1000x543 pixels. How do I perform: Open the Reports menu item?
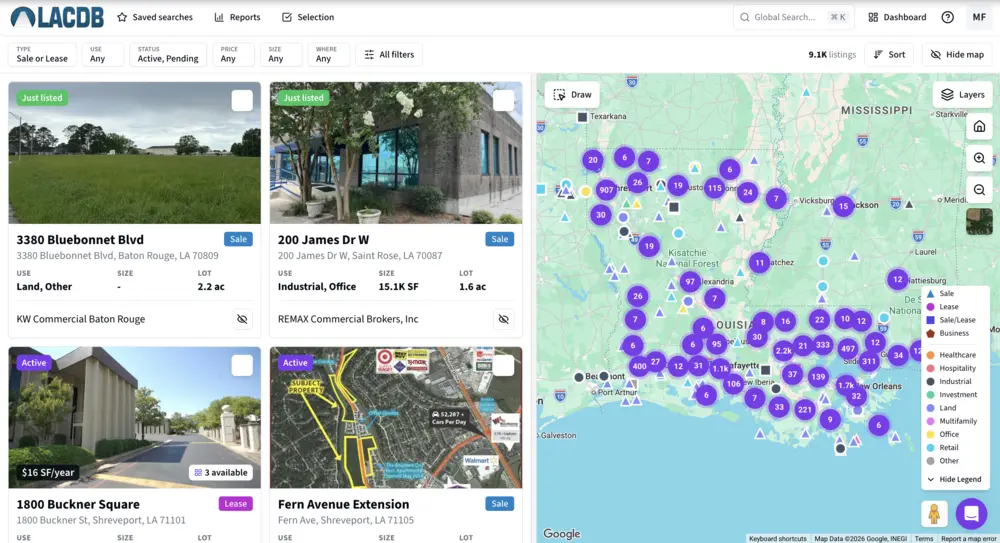point(237,17)
